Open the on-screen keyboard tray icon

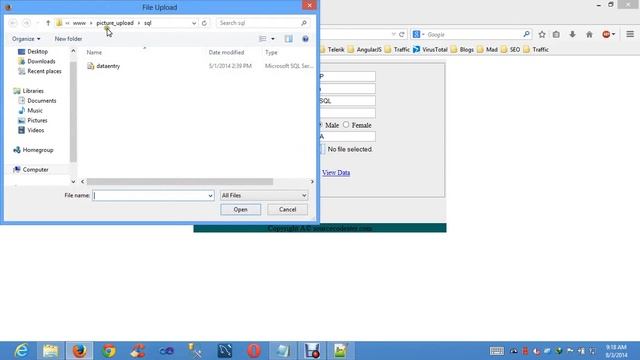pyautogui.click(x=497, y=351)
